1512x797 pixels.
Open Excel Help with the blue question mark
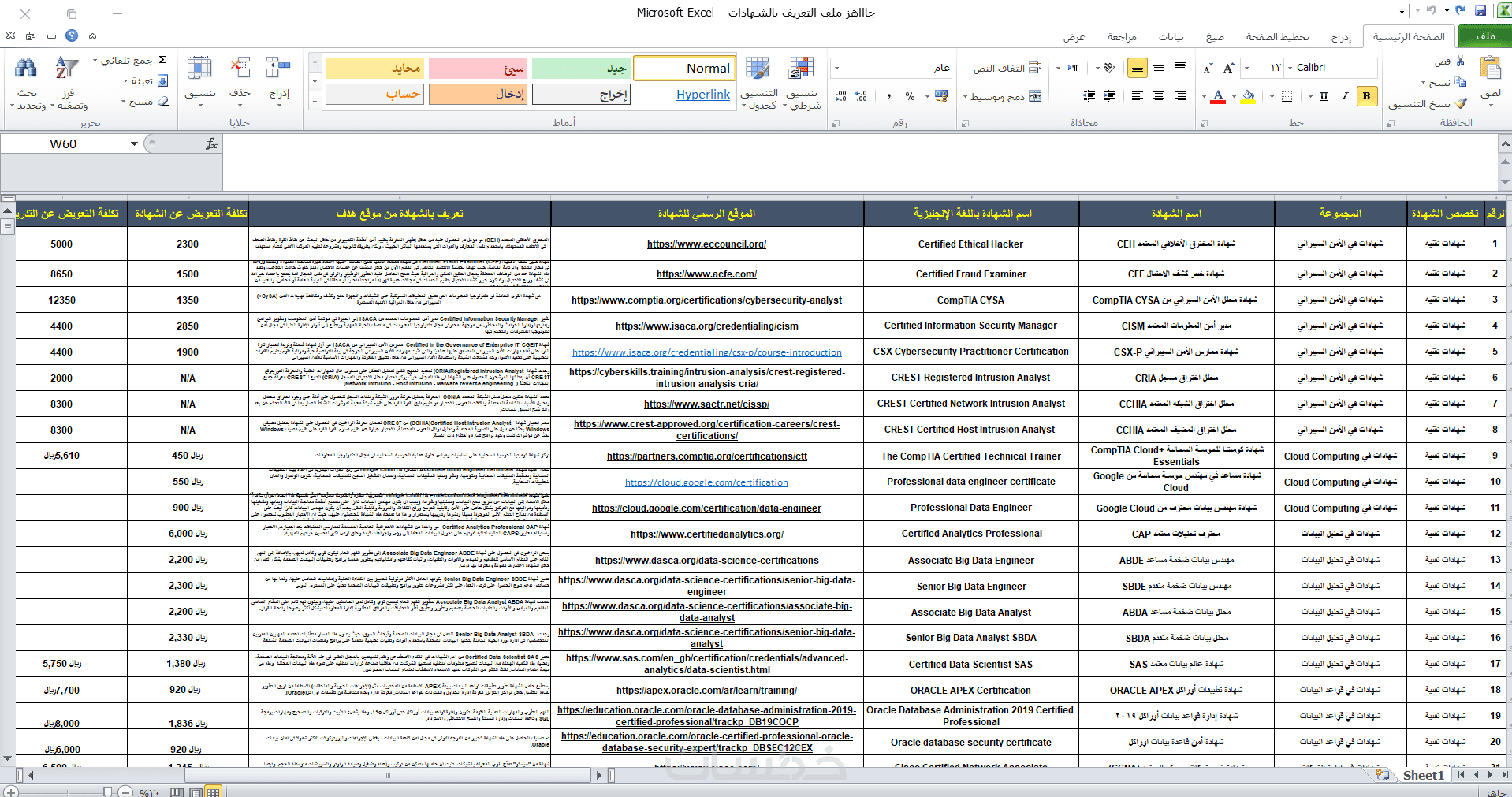click(72, 35)
